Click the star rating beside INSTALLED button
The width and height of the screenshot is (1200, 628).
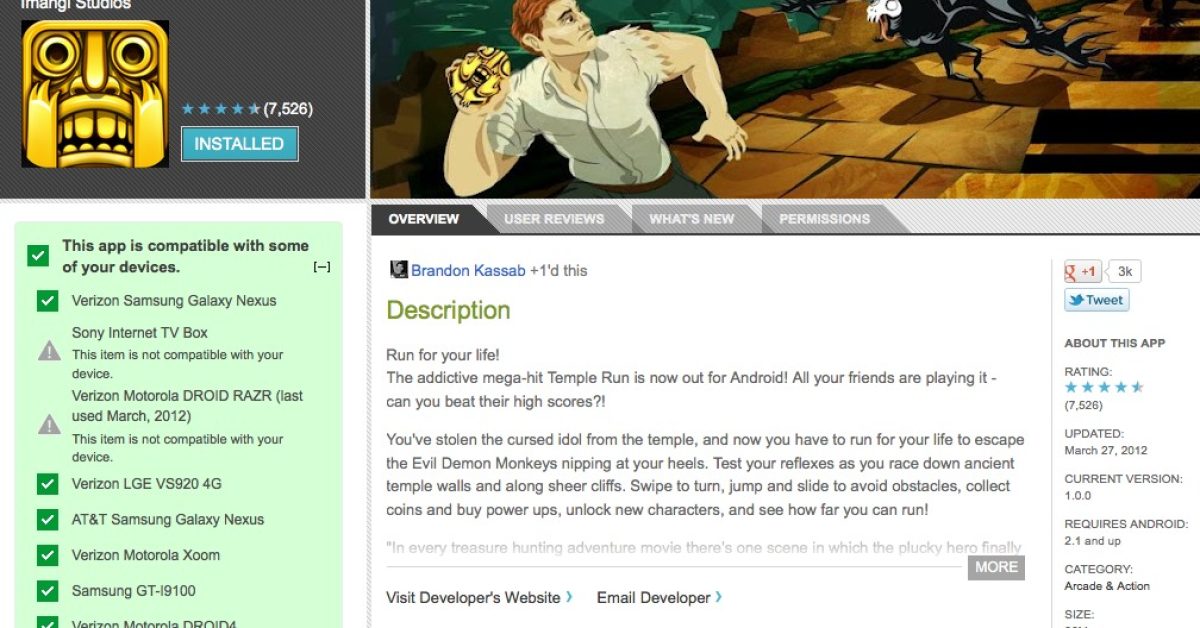[221, 109]
